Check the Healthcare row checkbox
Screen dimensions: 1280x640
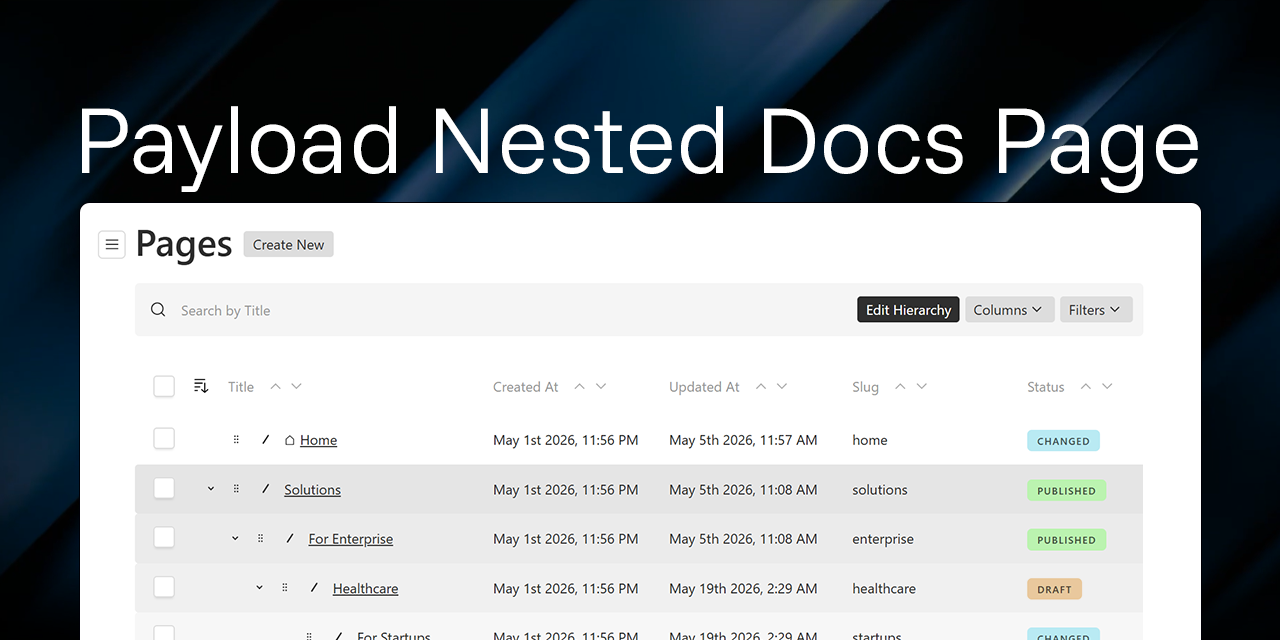(x=164, y=587)
